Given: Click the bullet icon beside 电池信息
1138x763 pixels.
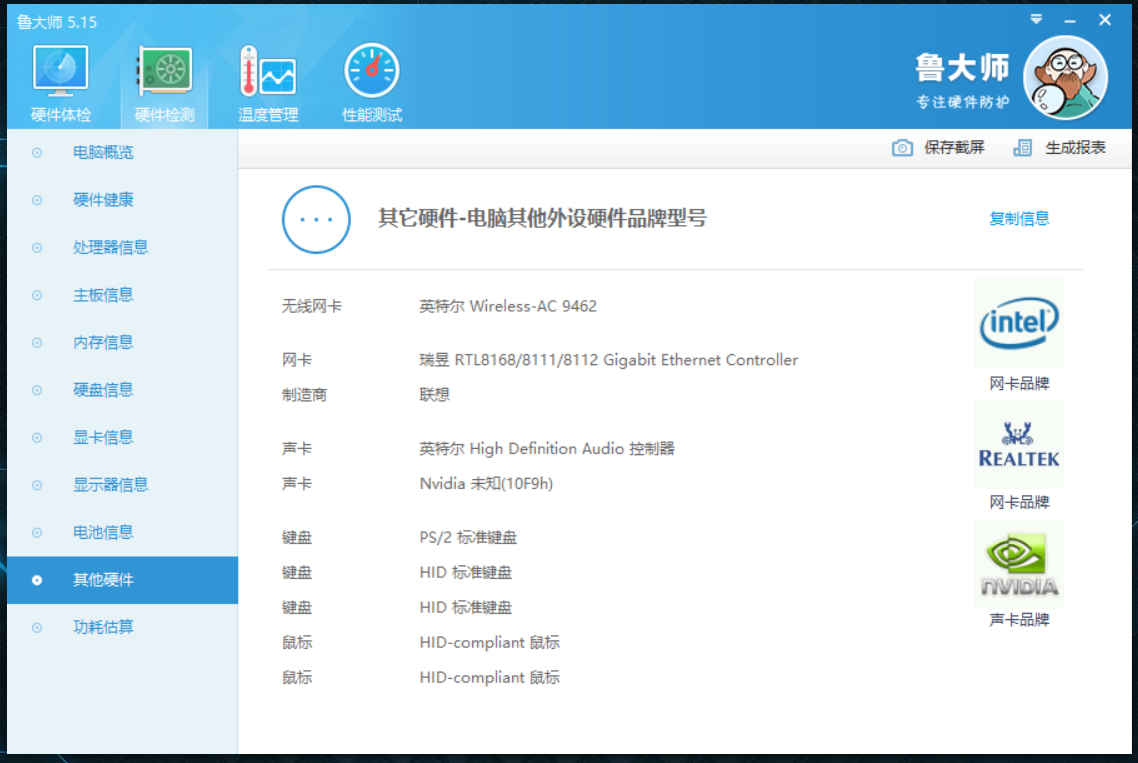Looking at the screenshot, I should pyautogui.click(x=37, y=533).
